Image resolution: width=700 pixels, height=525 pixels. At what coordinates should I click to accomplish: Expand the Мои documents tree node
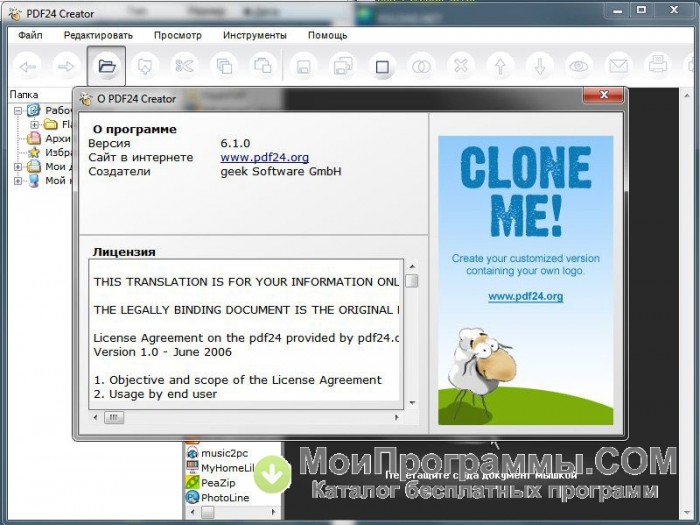[18, 167]
